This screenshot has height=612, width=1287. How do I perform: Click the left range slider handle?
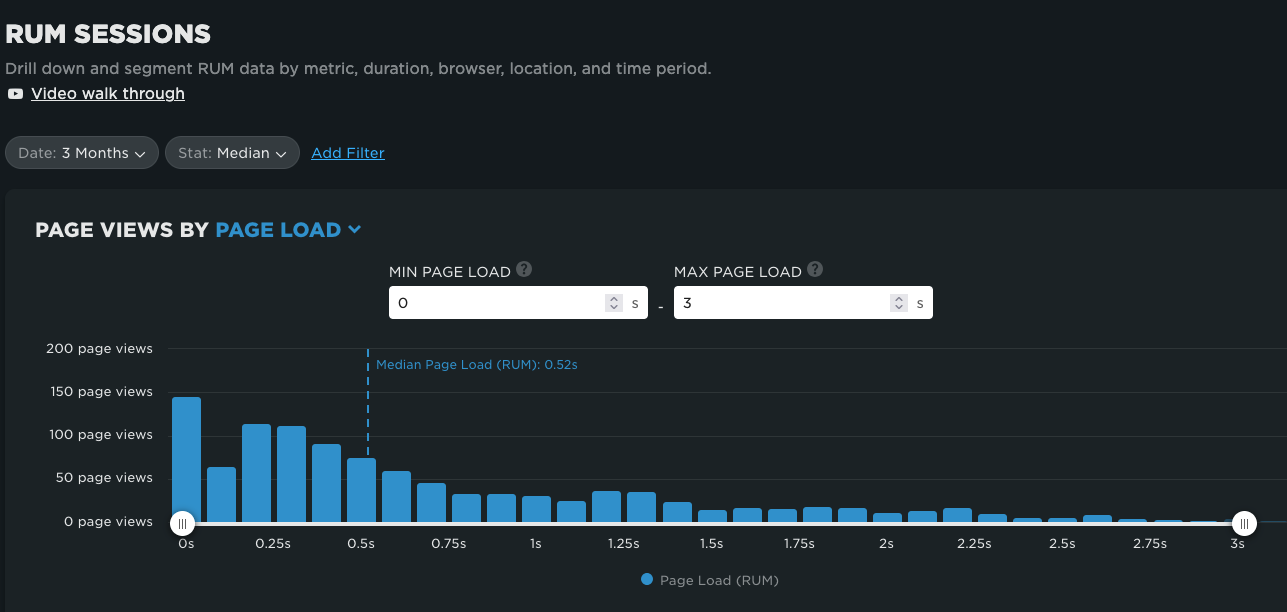point(182,523)
